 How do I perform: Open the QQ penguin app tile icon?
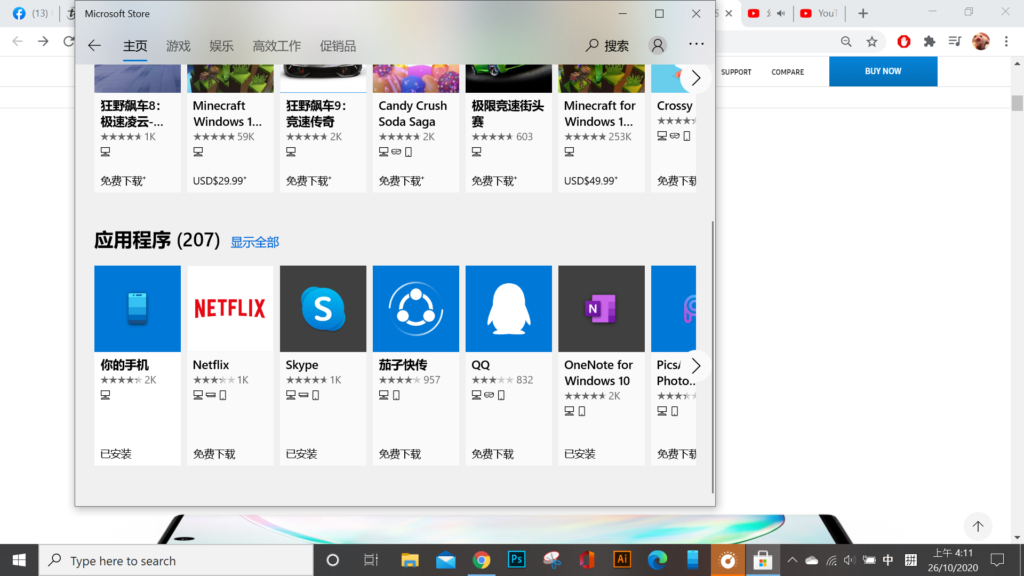tap(508, 308)
